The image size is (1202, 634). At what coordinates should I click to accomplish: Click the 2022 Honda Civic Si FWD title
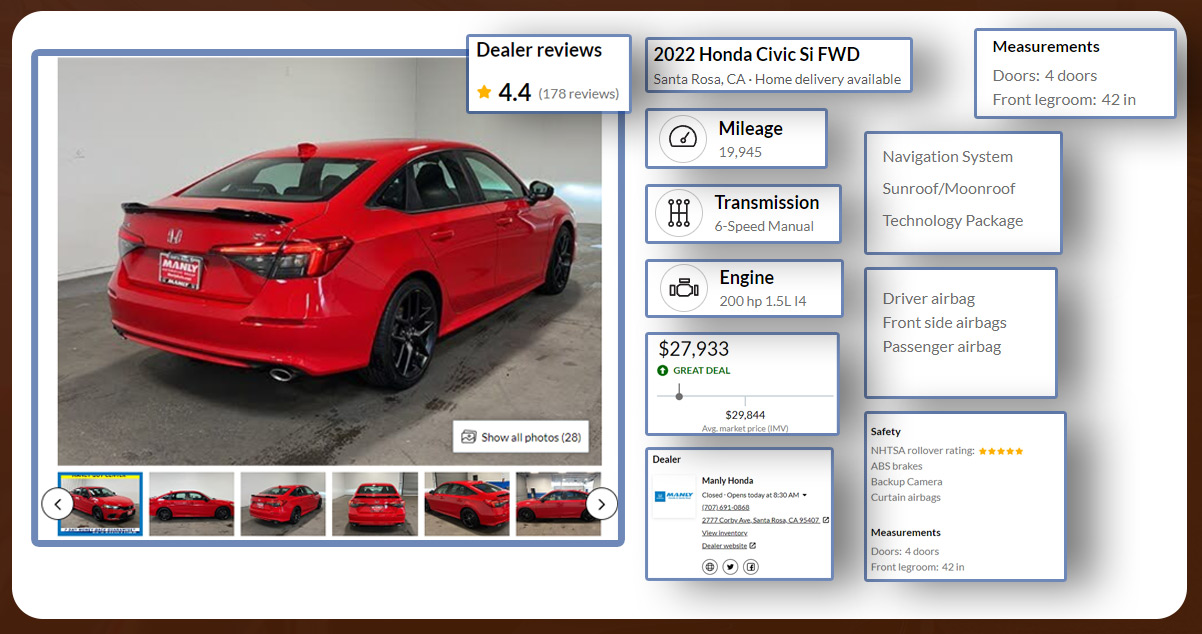coord(757,55)
